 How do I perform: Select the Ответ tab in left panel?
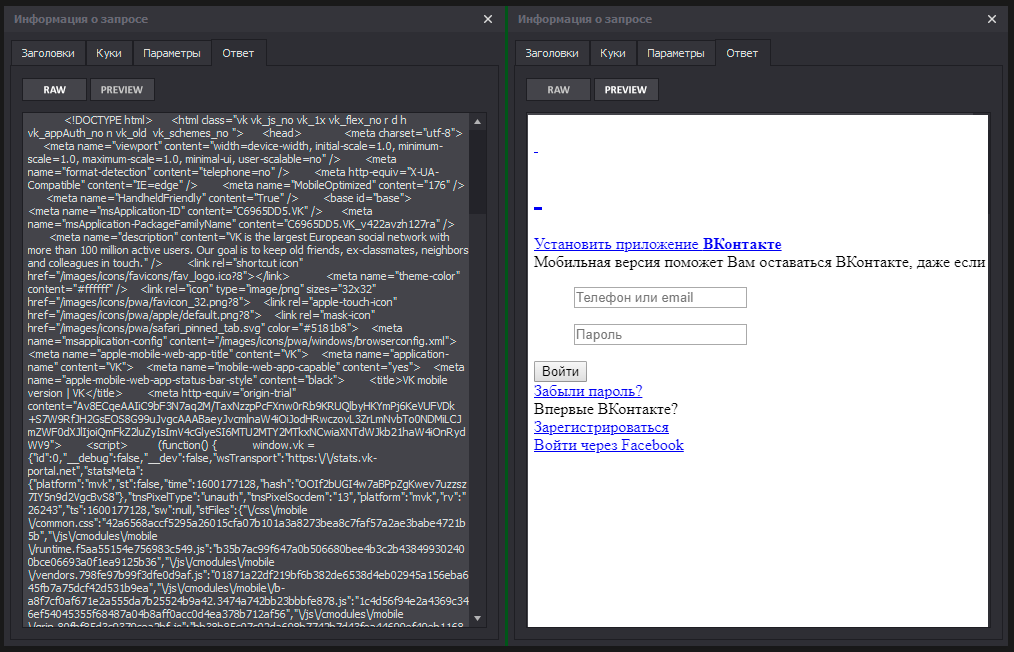238,53
